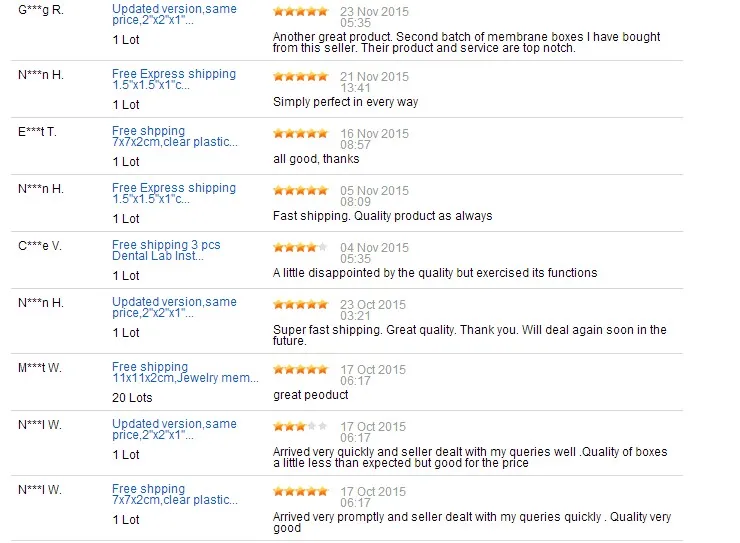
Task: Open "Free shipping 11x11x2cm, Jewelry" product link
Action: (x=185, y=372)
